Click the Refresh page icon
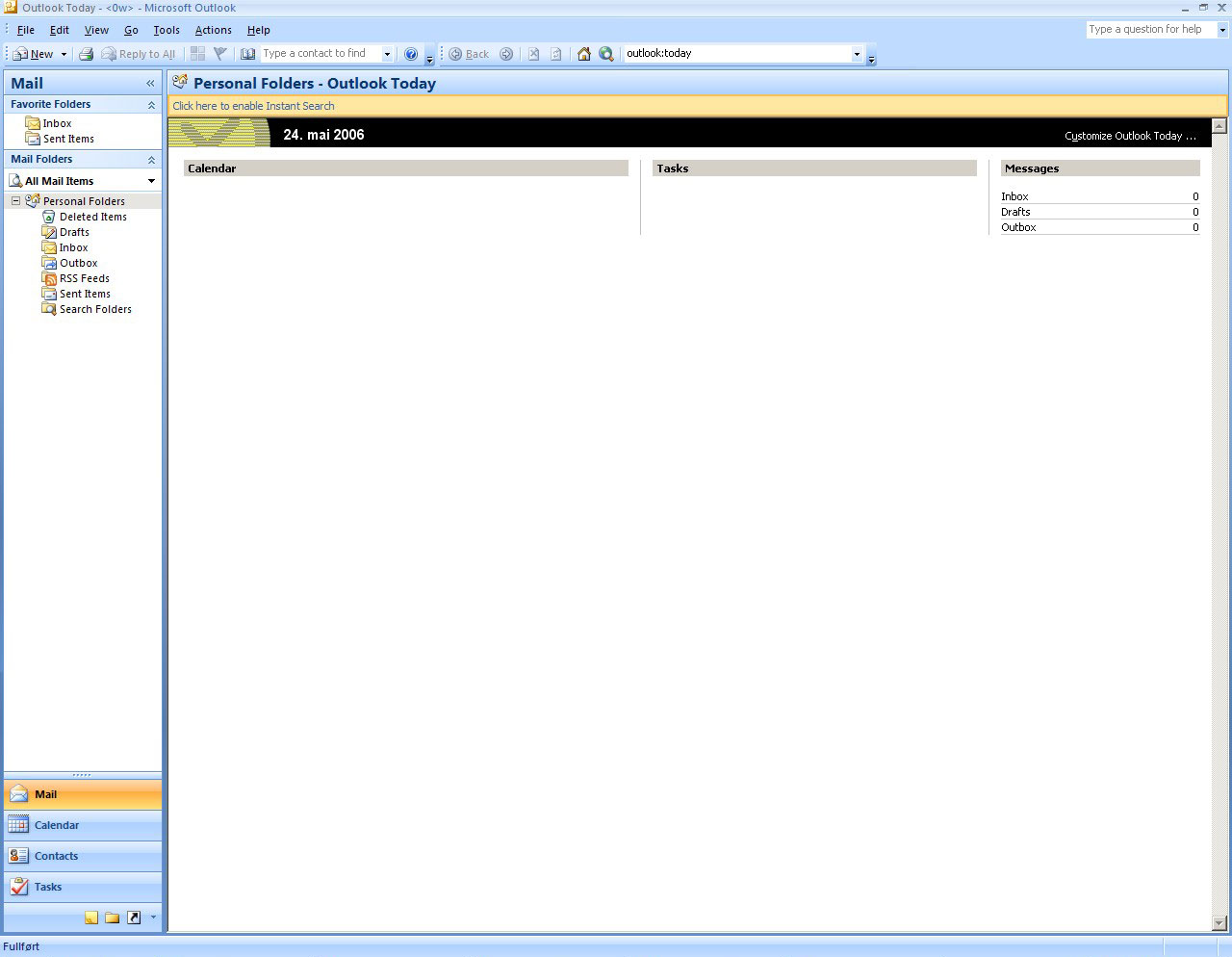 click(x=556, y=54)
